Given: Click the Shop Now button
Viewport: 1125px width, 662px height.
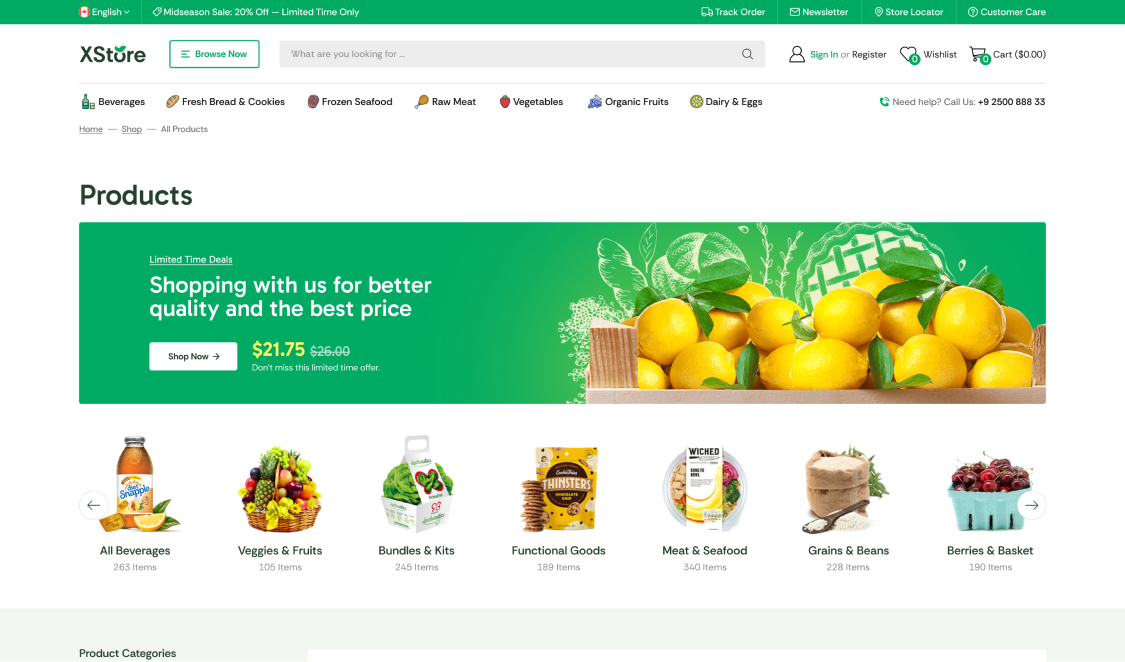Looking at the screenshot, I should 193,356.
